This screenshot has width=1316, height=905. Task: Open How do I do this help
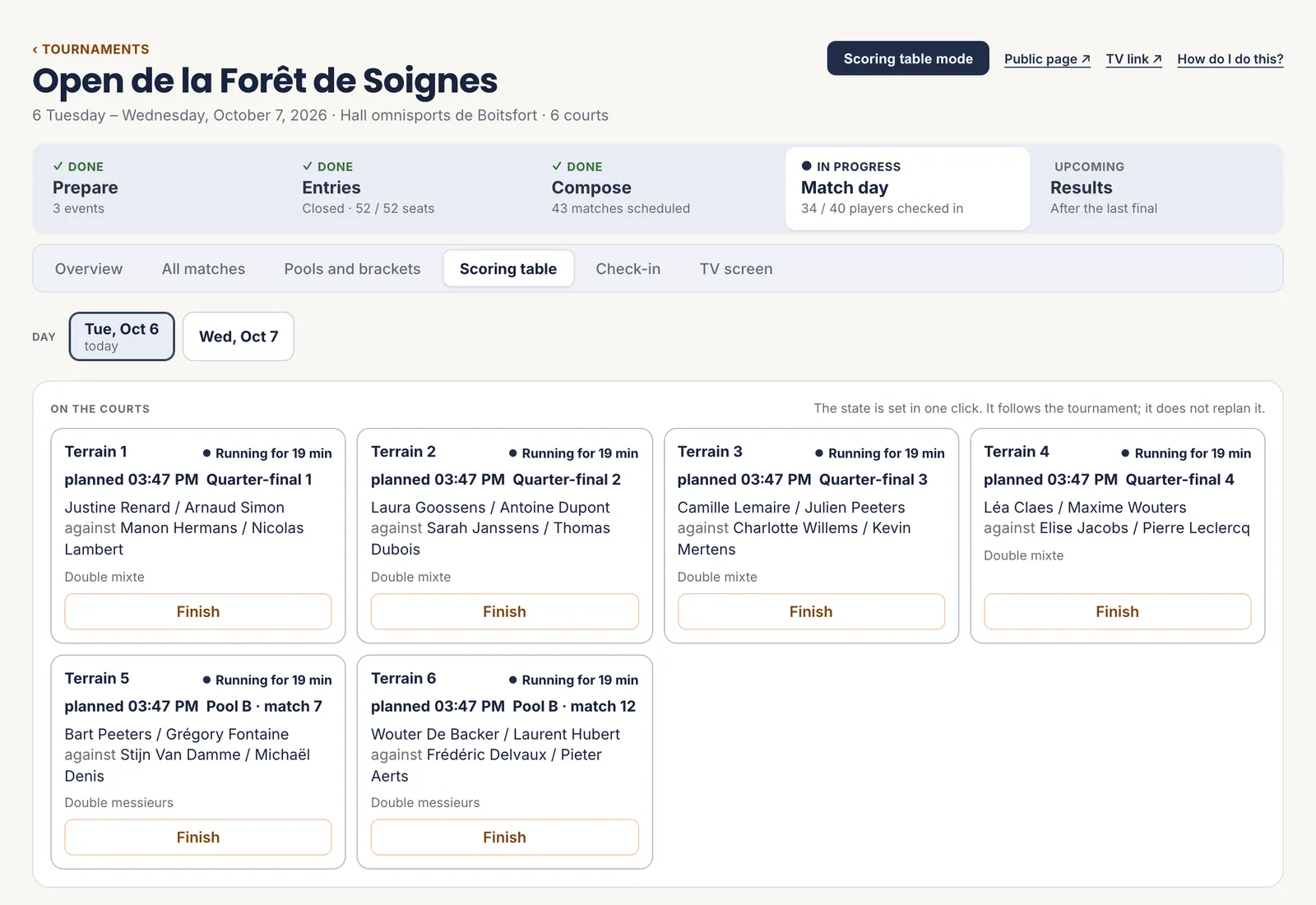[x=1230, y=59]
